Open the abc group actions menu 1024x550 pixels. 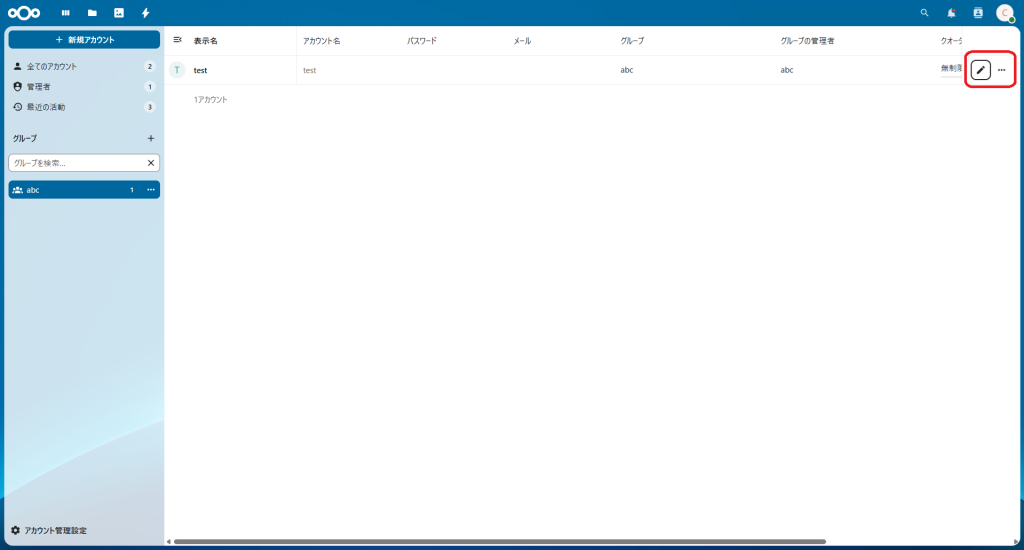click(151, 190)
